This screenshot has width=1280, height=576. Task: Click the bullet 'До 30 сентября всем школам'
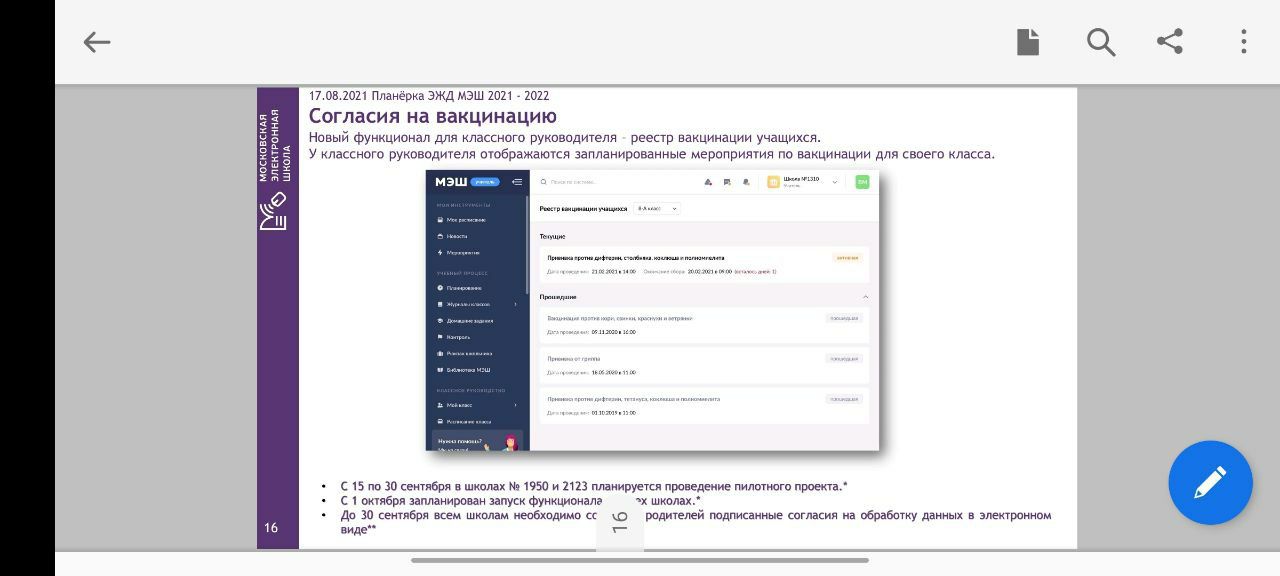coord(696,522)
